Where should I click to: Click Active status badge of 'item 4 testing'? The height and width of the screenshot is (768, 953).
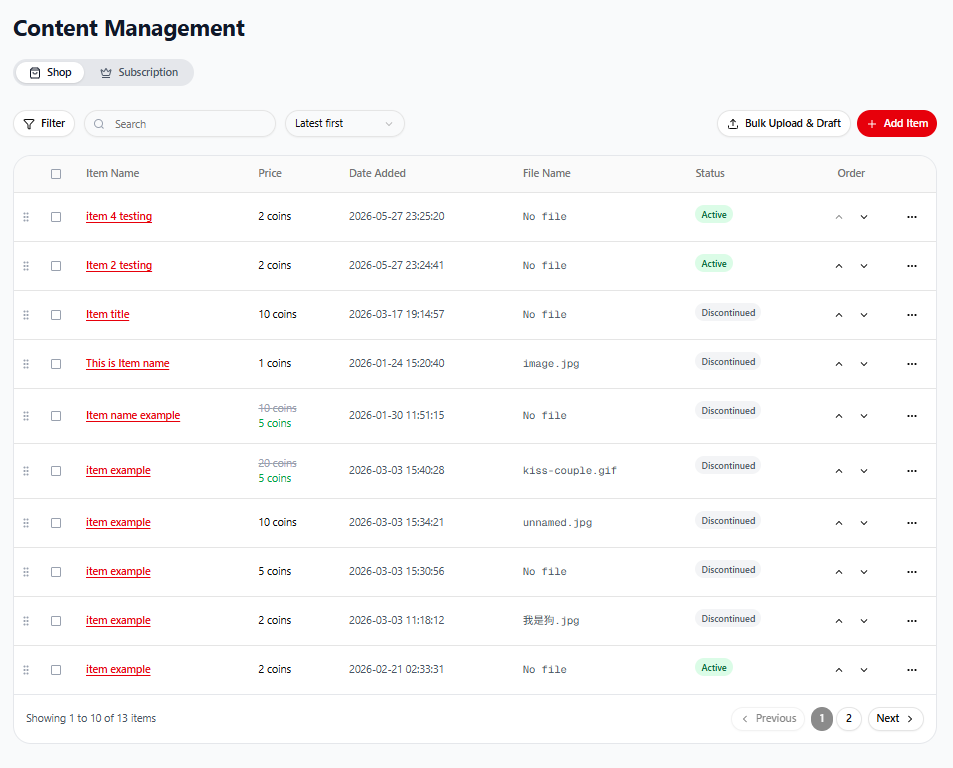click(714, 214)
